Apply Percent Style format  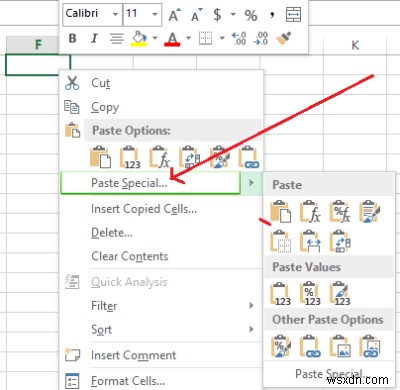251,15
